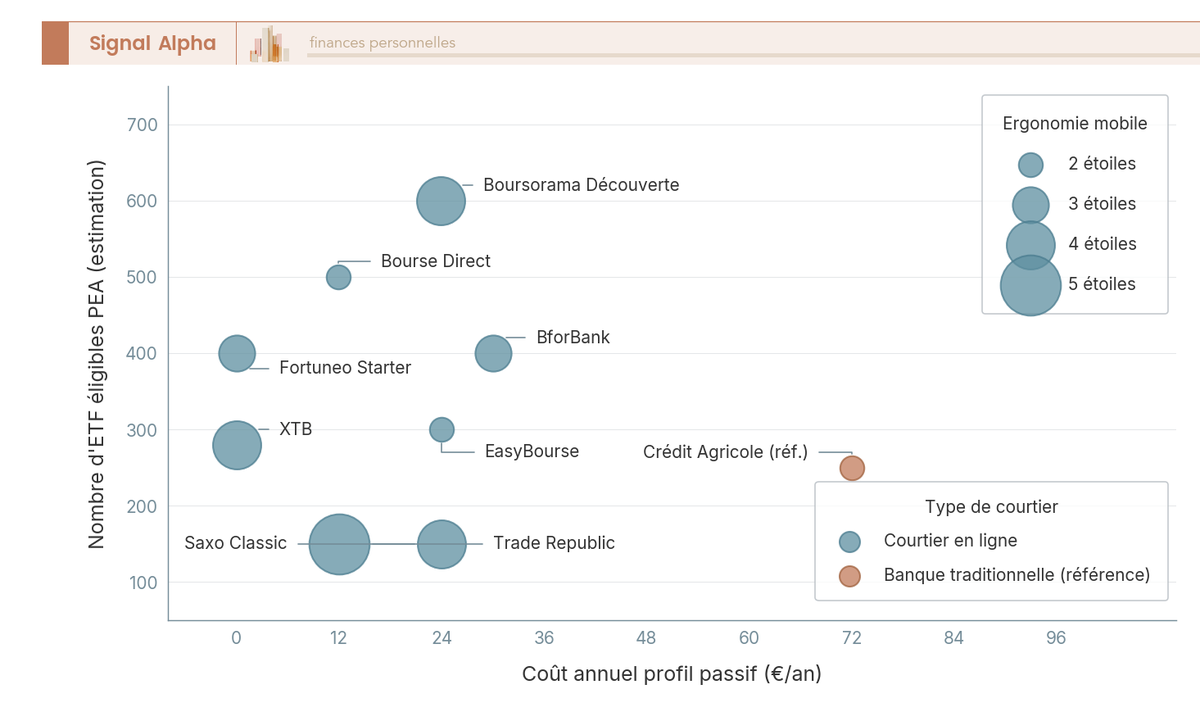Viewport: 1200px width, 721px height.
Task: Click the Saxo Classic bubble
Action: [339, 543]
